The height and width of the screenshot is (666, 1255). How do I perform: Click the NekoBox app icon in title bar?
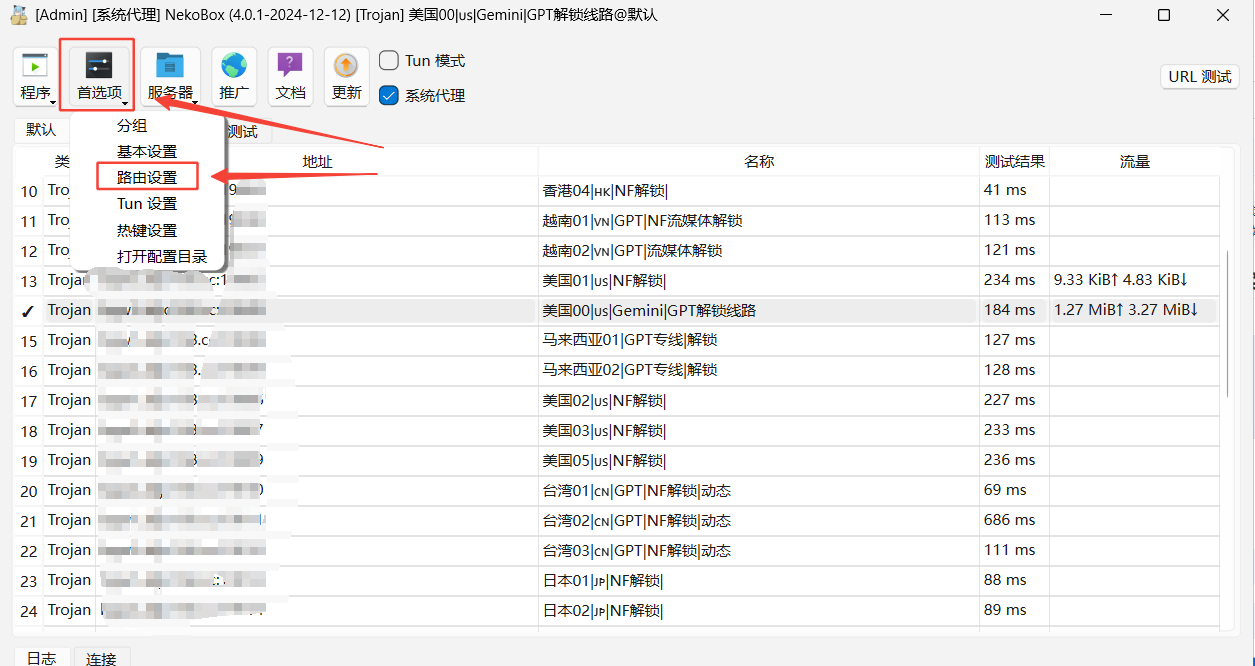pos(18,15)
